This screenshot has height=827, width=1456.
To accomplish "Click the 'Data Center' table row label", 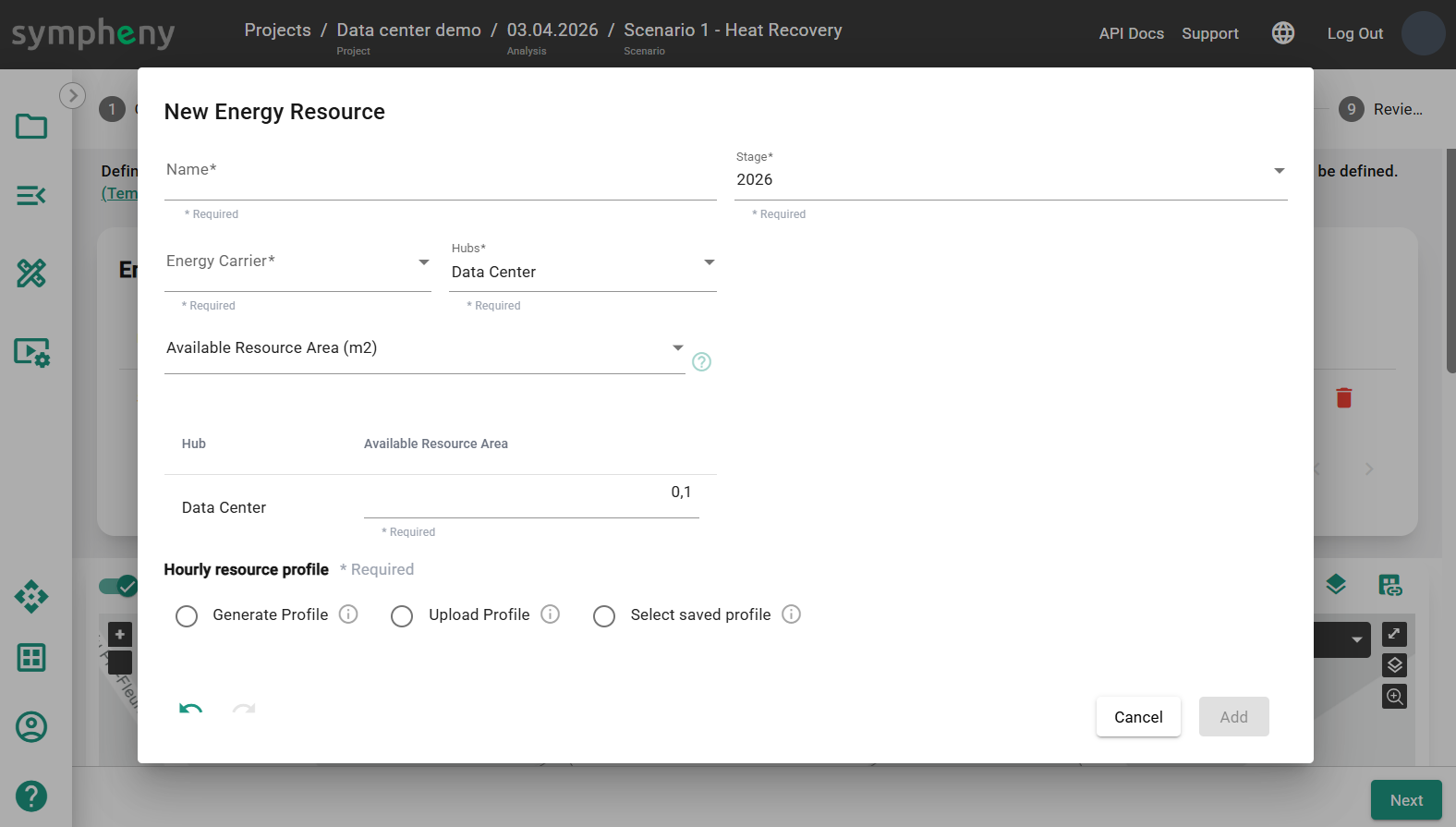I will 224,507.
